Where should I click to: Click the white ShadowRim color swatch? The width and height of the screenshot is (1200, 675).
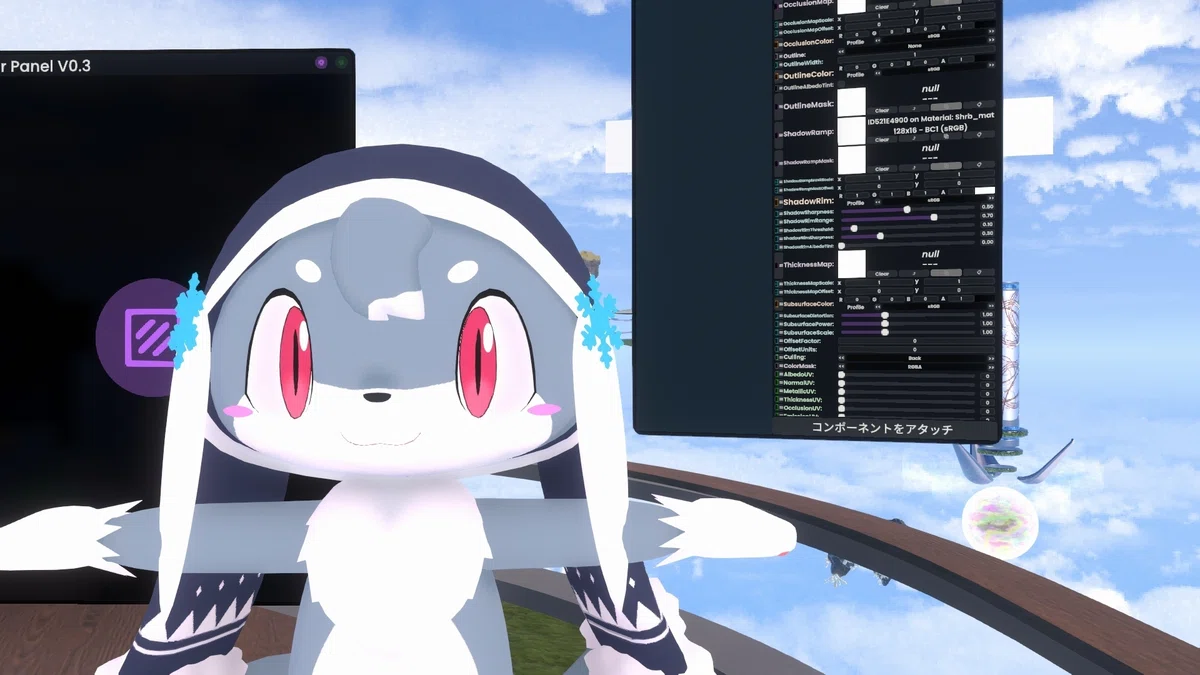[984, 190]
